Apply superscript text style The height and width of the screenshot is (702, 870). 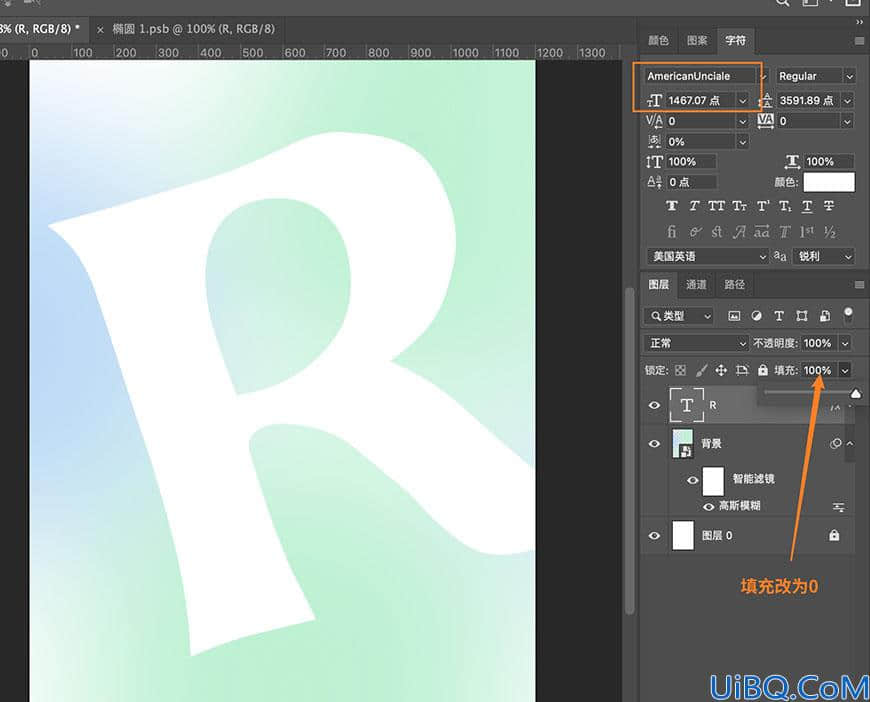[x=763, y=206]
